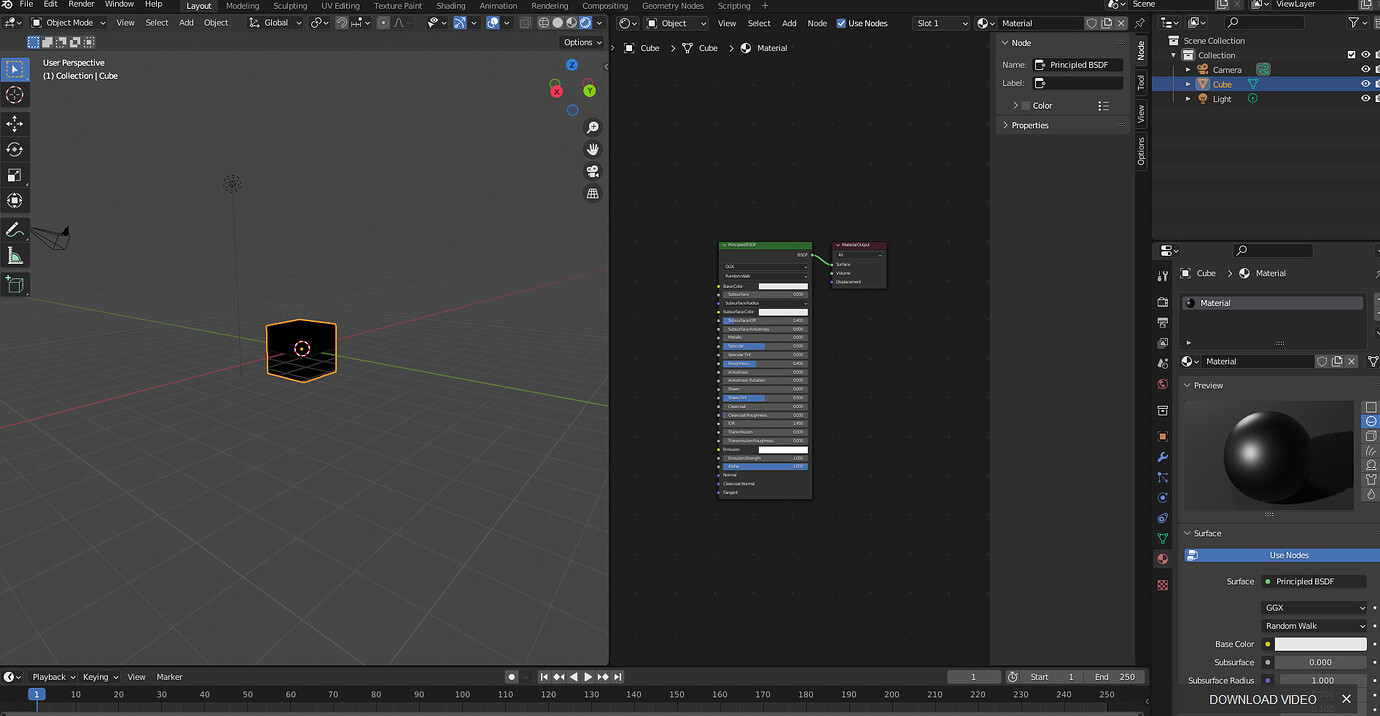Click the Subsurface value slider in properties
This screenshot has height=716, width=1380.
(x=1320, y=662)
